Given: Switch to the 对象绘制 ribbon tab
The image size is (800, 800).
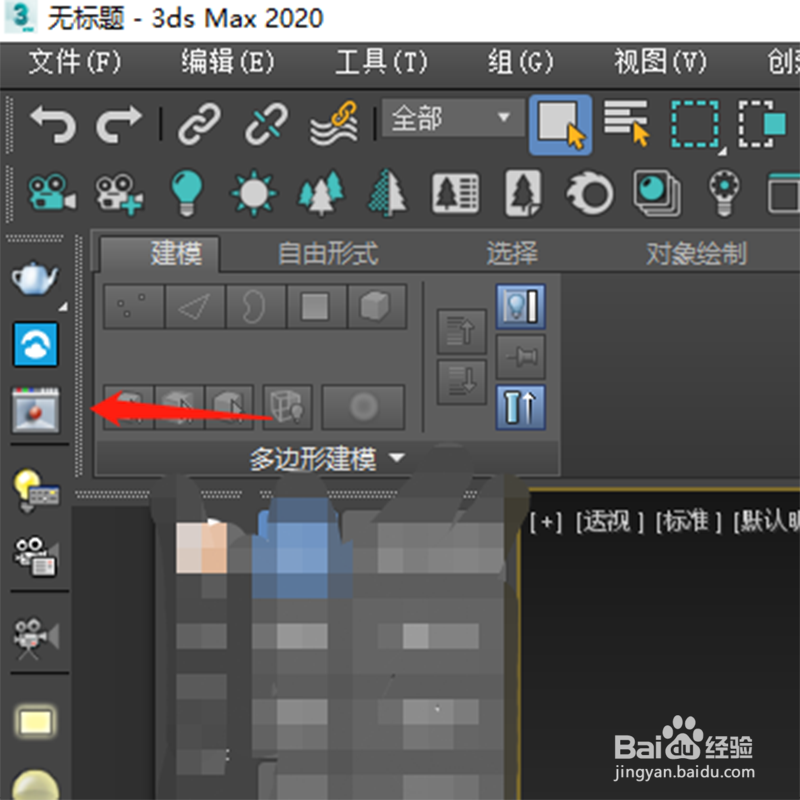Looking at the screenshot, I should [x=696, y=254].
